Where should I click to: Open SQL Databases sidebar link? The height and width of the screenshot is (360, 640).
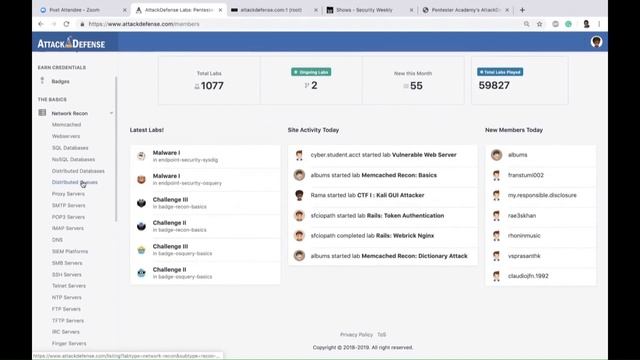point(70,148)
